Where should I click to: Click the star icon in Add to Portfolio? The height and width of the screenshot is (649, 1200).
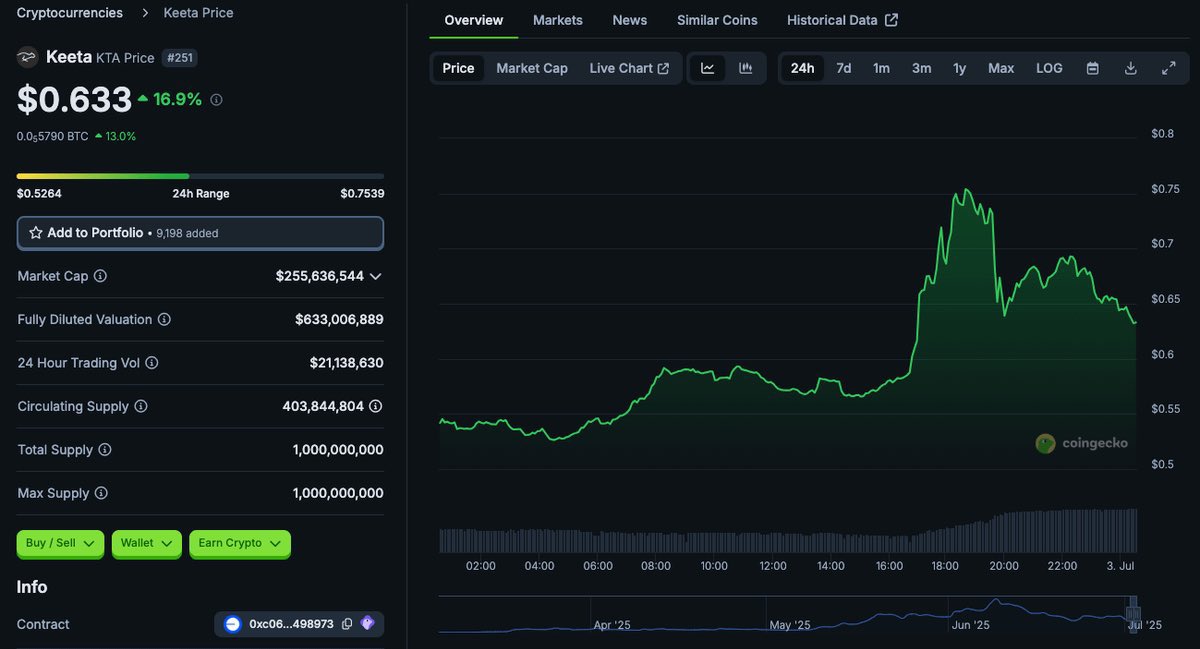(36, 233)
